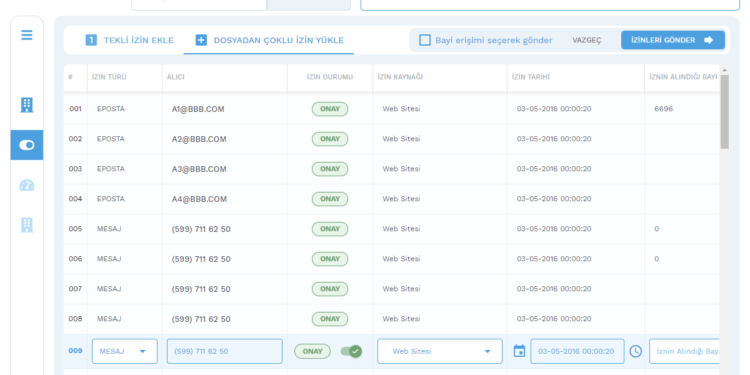The image size is (750, 375).
Task: Click the date field in row 009
Action: pyautogui.click(x=577, y=351)
